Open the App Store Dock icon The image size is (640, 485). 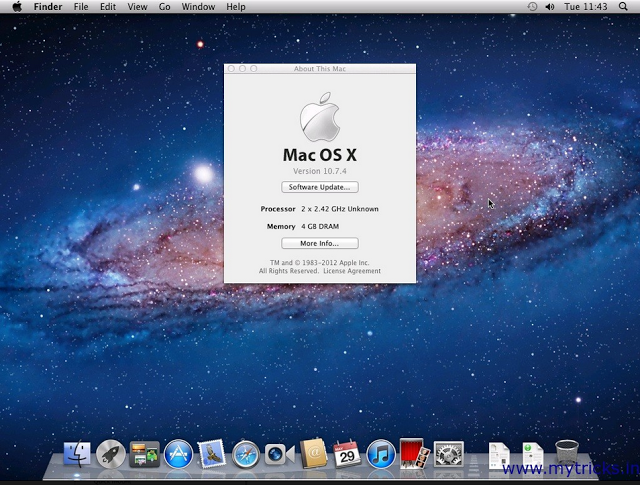click(178, 454)
